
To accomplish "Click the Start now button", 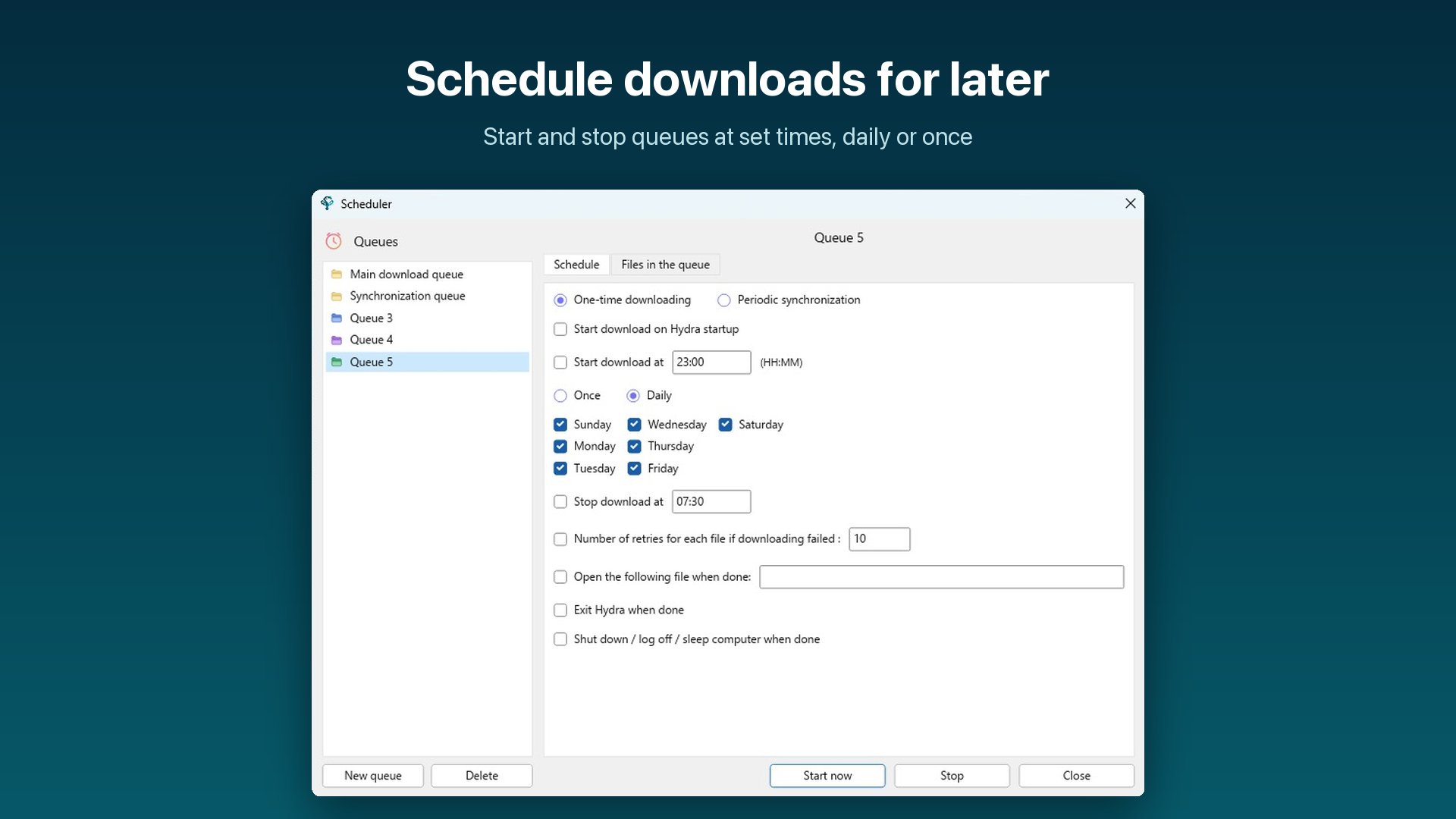I will coord(827,776).
